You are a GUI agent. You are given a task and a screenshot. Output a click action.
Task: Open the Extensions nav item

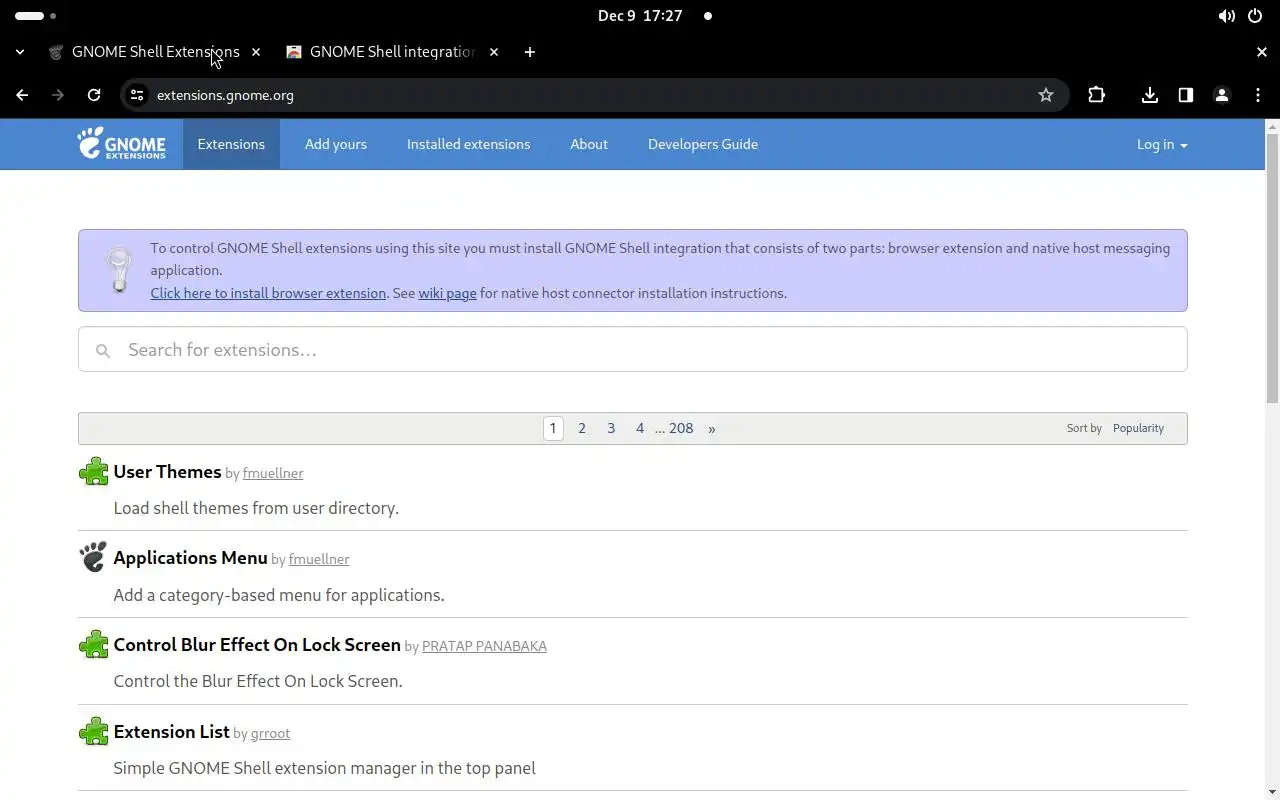click(231, 144)
